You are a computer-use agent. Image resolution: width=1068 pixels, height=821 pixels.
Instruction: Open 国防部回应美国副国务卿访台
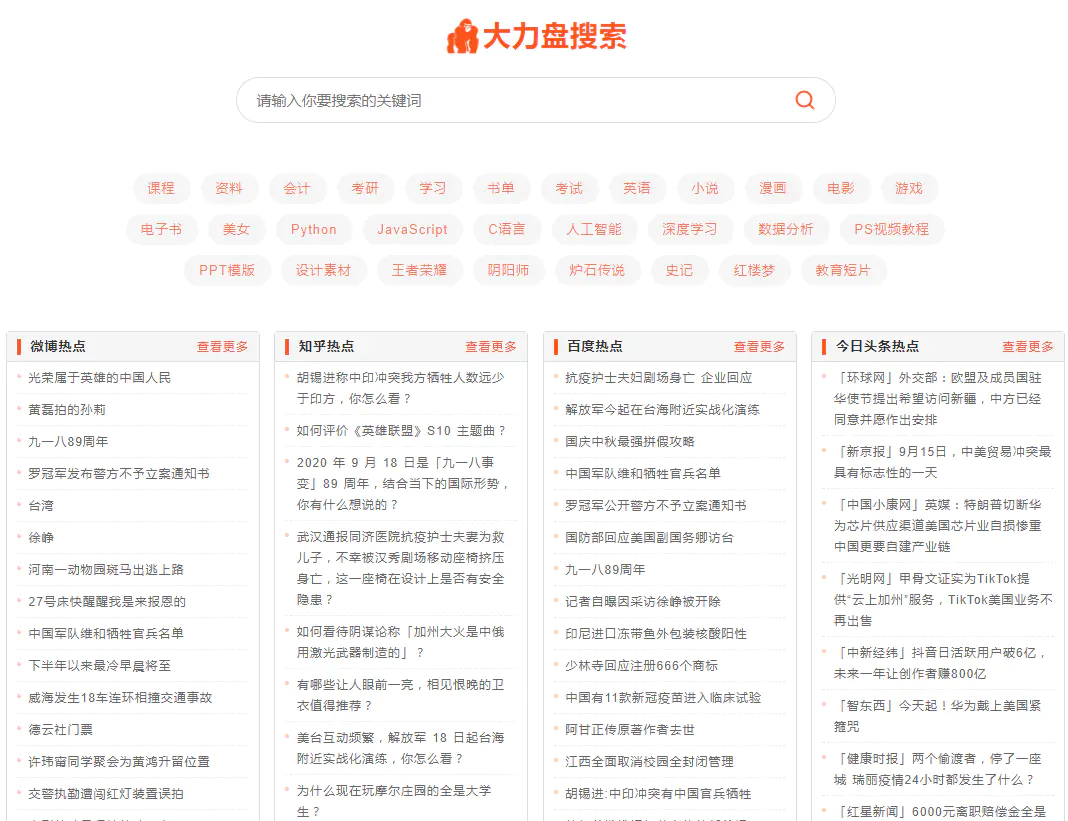coord(649,538)
